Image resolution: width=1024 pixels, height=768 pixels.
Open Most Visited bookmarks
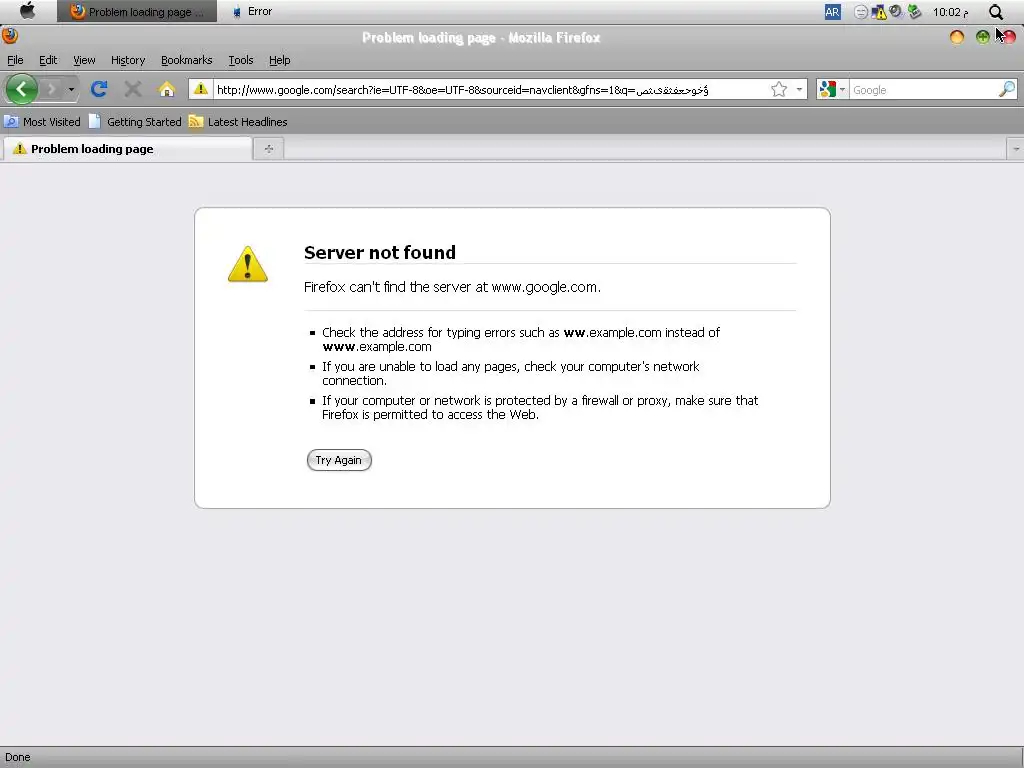pyautogui.click(x=42, y=121)
